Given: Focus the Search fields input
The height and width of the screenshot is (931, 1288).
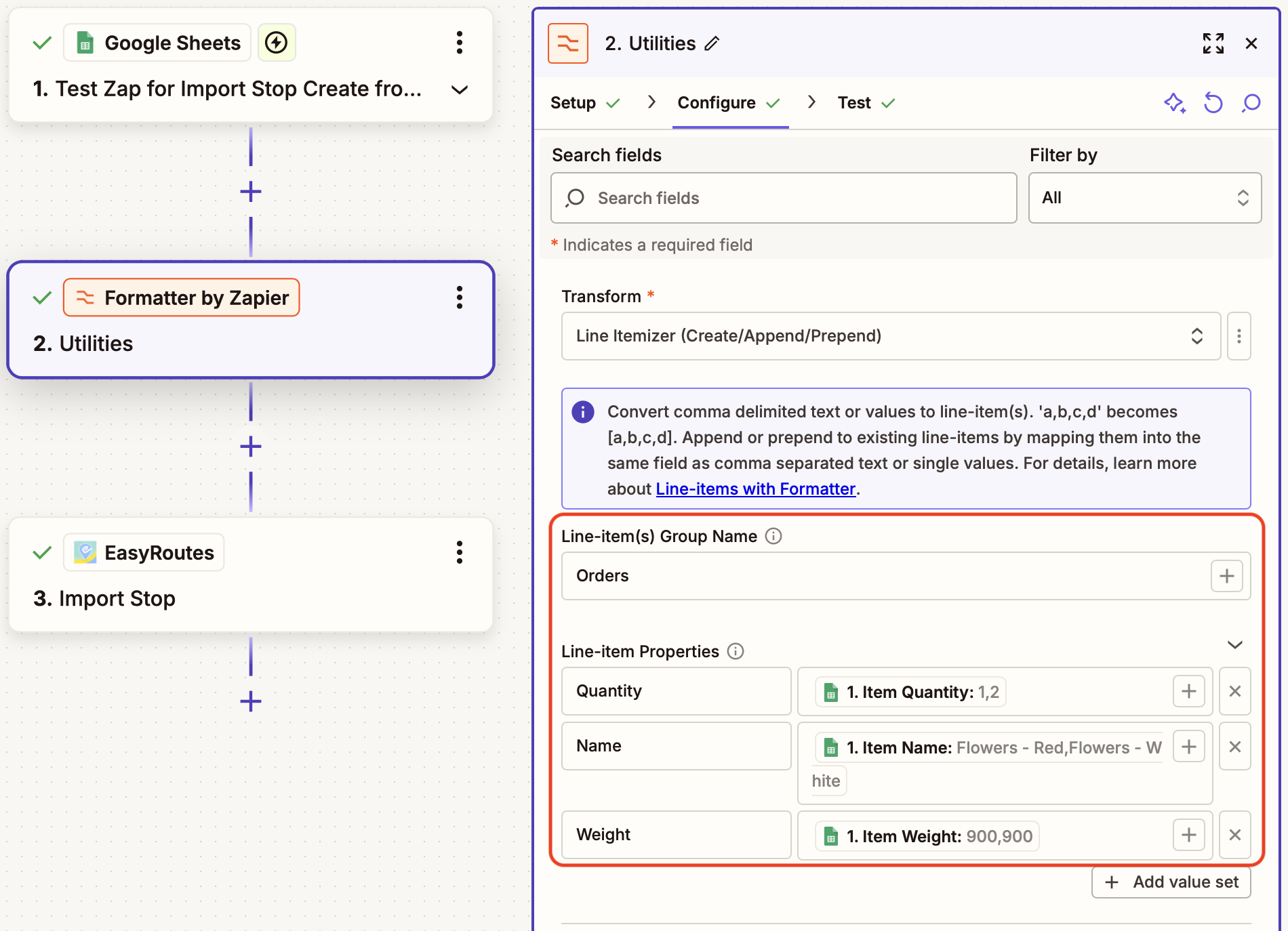Looking at the screenshot, I should pyautogui.click(x=784, y=198).
